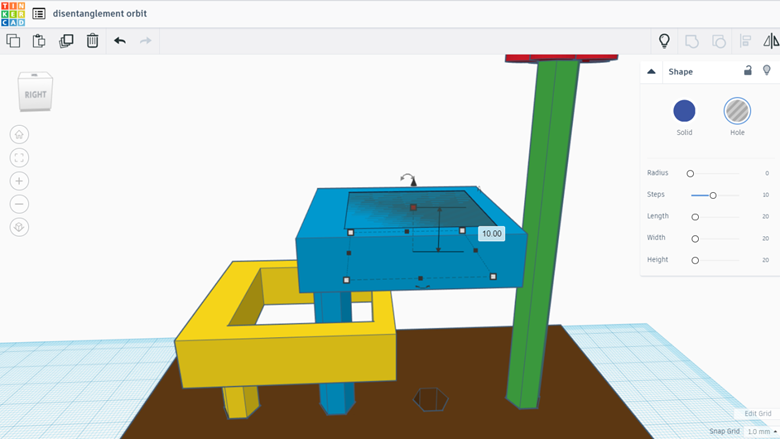Select the hexagonal hole on the brown base

[x=431, y=399]
